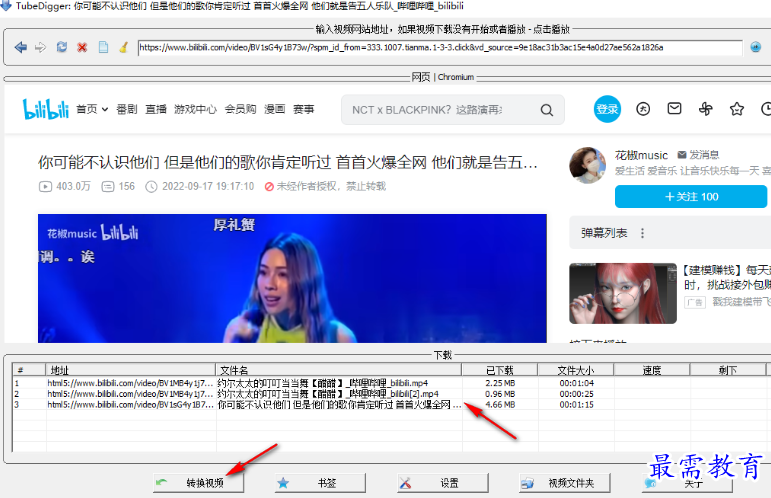Click the 转换视频 button
Viewport: 771px width, 498px height.
198,483
